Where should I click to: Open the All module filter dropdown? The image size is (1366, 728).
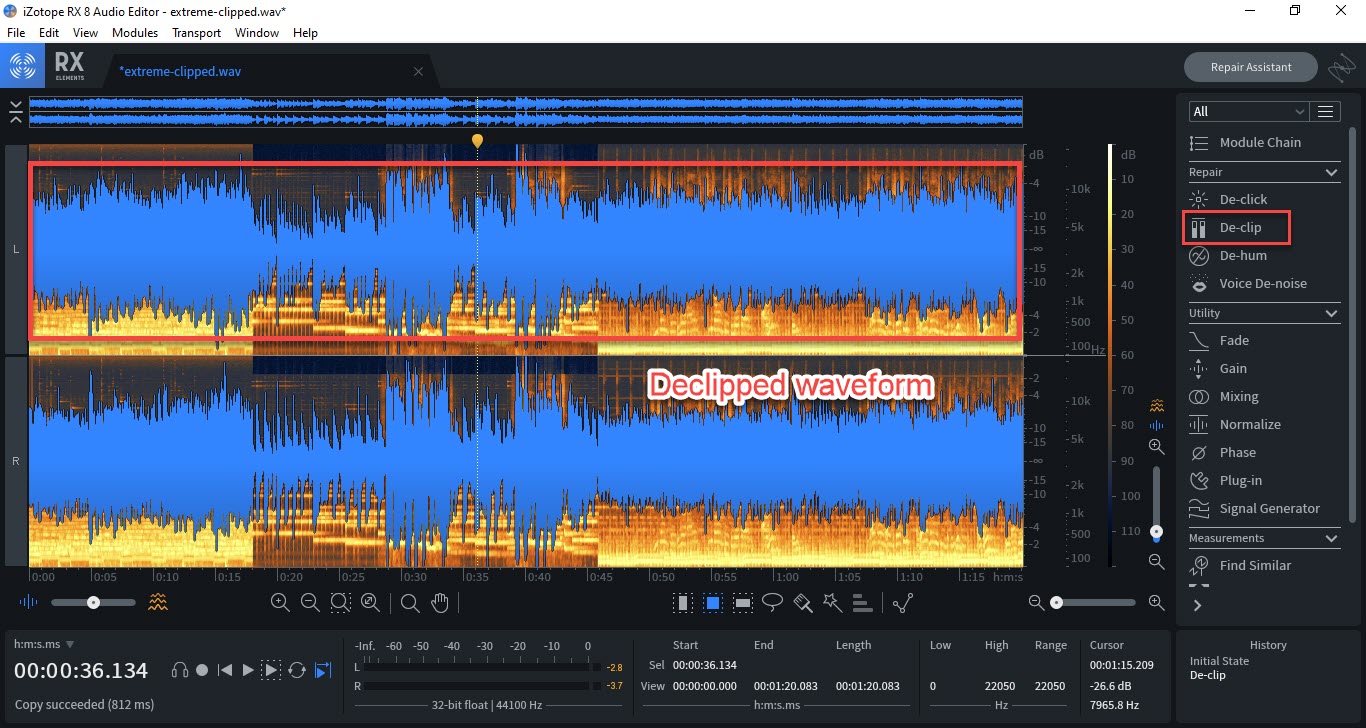1249,111
